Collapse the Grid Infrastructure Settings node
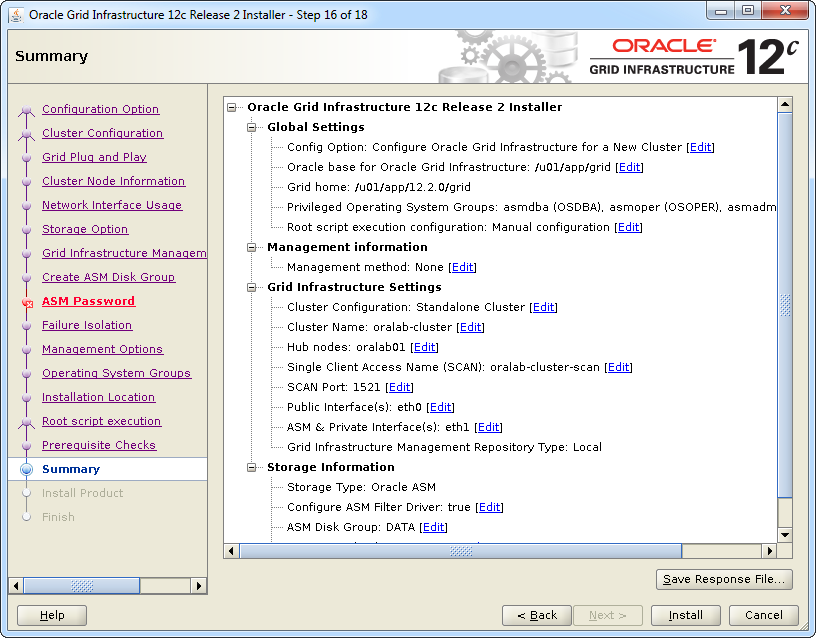 [x=252, y=287]
